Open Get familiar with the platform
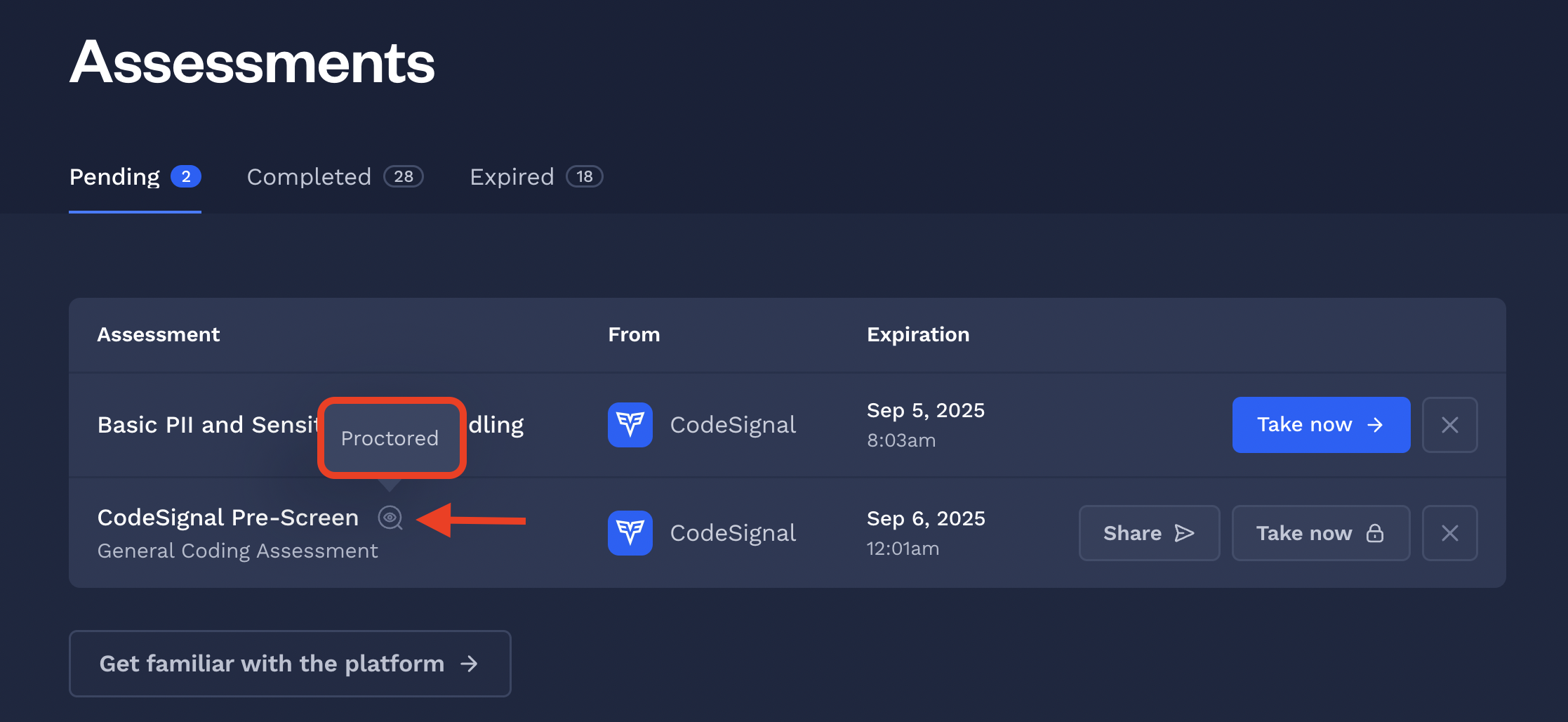This screenshot has height=722, width=1568. (289, 664)
